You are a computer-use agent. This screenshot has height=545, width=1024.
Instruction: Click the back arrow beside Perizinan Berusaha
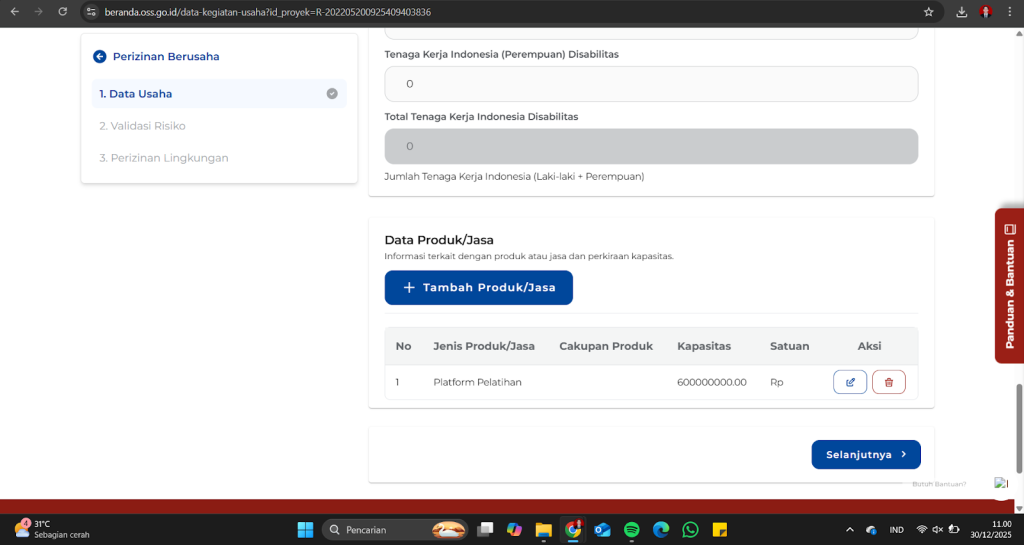(x=99, y=57)
